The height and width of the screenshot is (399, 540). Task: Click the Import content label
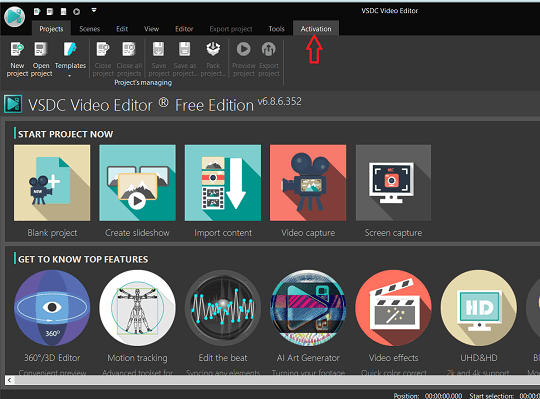[x=223, y=233]
